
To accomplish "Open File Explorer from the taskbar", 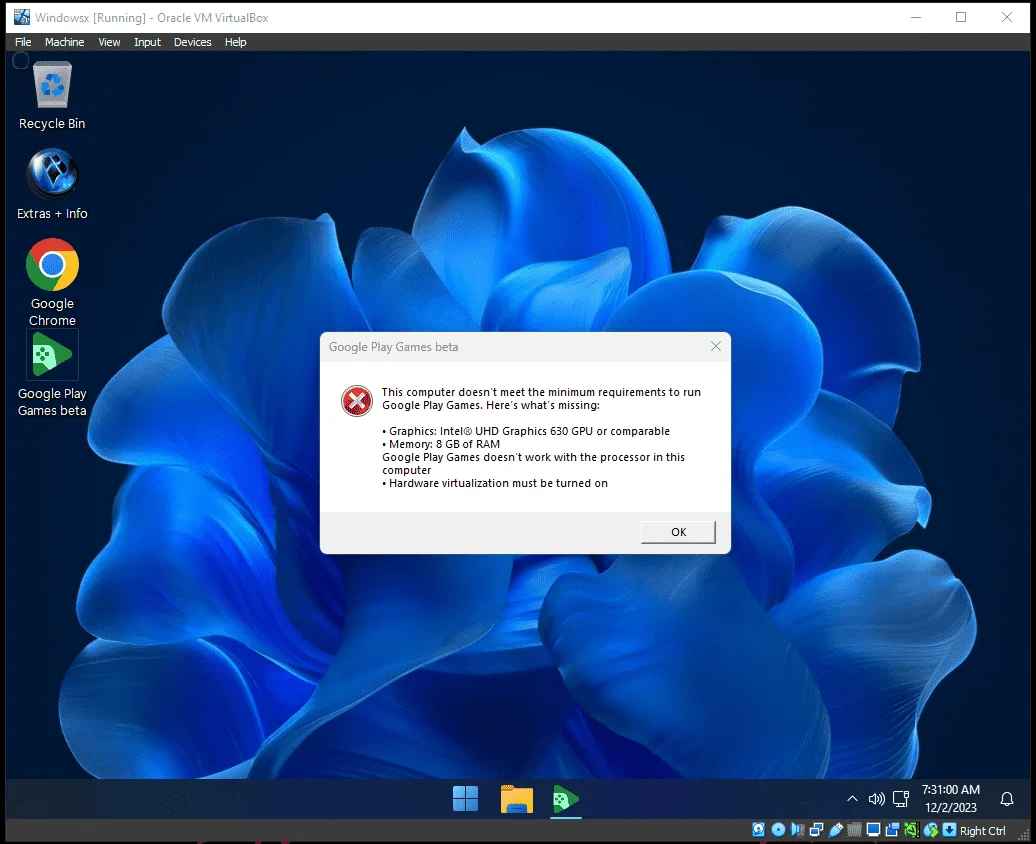I will pyautogui.click(x=517, y=798).
